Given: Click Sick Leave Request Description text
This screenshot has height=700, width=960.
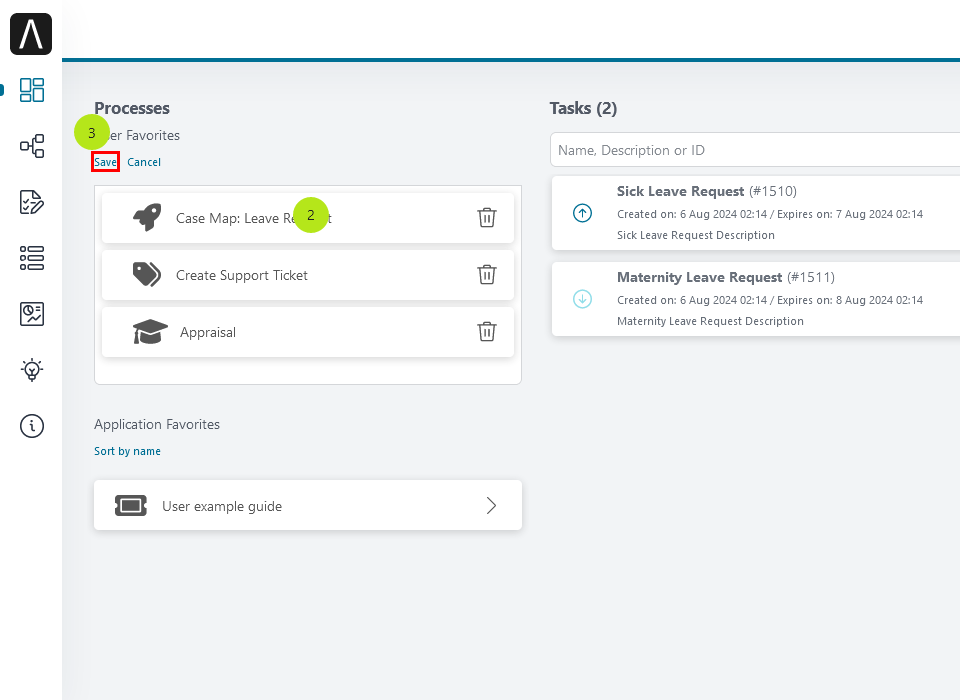Looking at the screenshot, I should 696,235.
